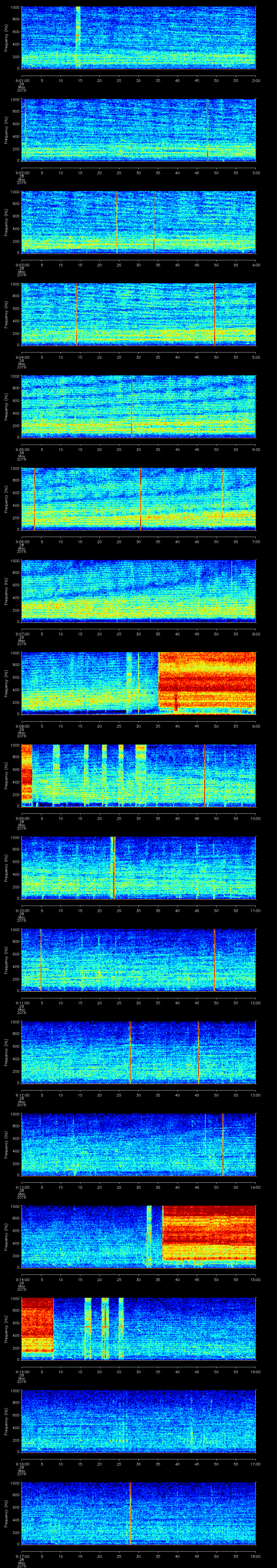277x1568 pixels.
Task: Click the red vertical line in the 9:17:00 spectrogram
Action: [130, 1513]
